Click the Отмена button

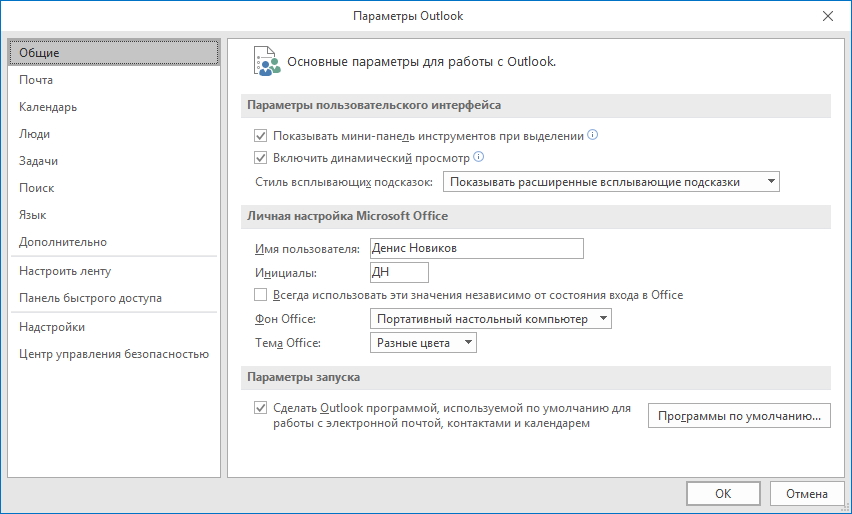[806, 493]
